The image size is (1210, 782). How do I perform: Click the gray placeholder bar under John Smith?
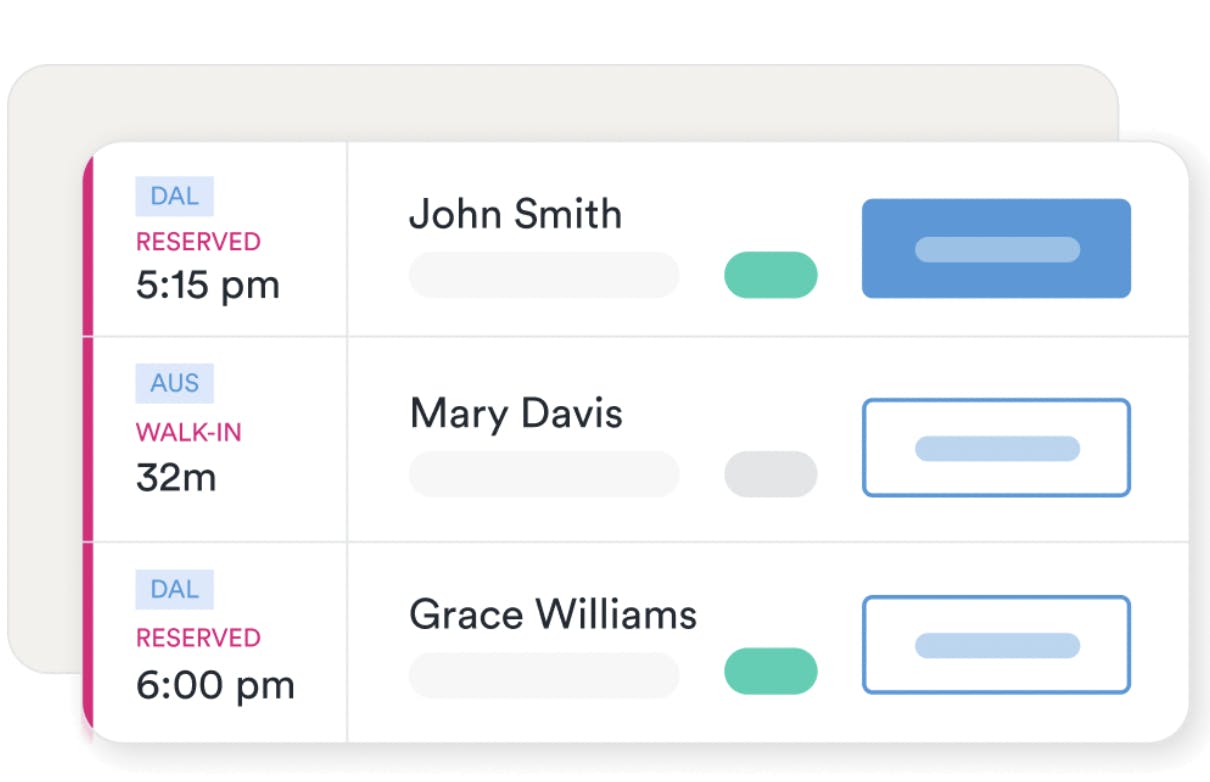[544, 275]
